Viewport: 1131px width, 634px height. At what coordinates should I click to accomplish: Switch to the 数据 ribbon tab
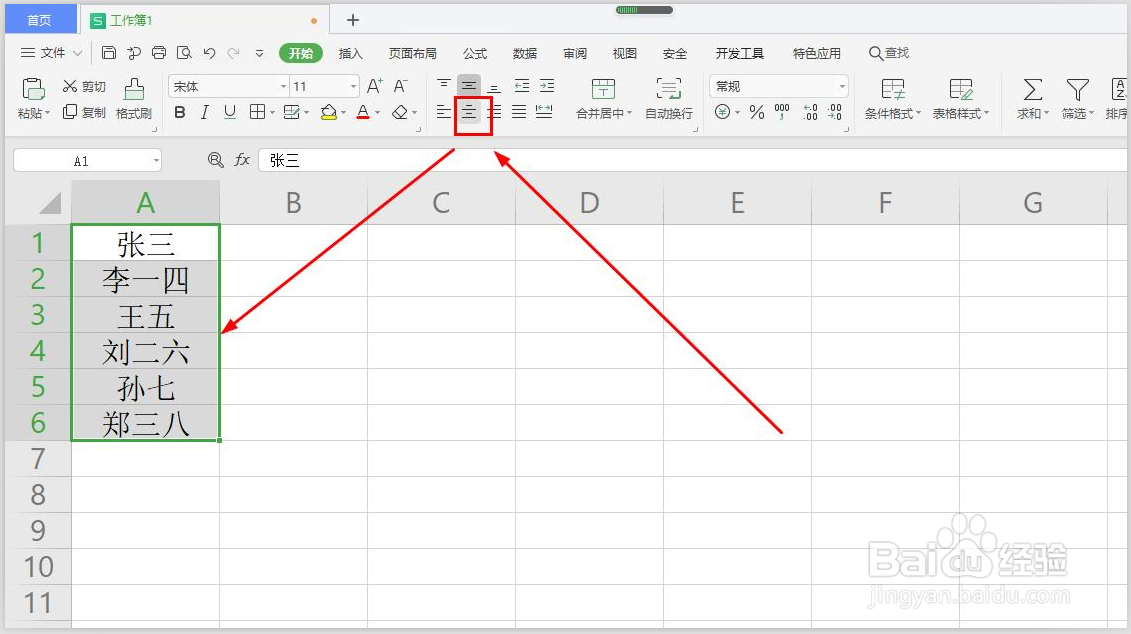pos(524,53)
